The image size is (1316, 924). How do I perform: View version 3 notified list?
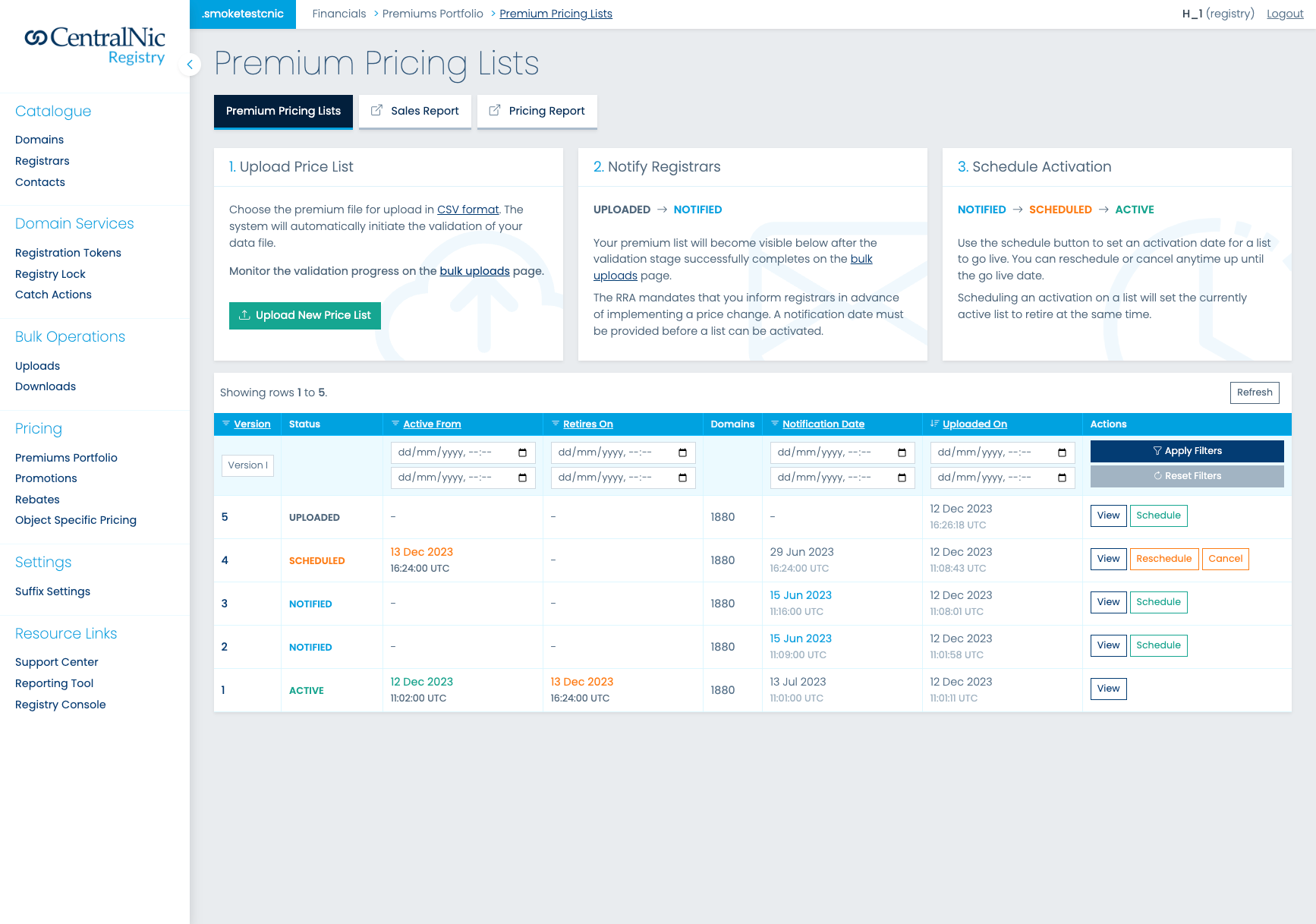pyautogui.click(x=1109, y=602)
